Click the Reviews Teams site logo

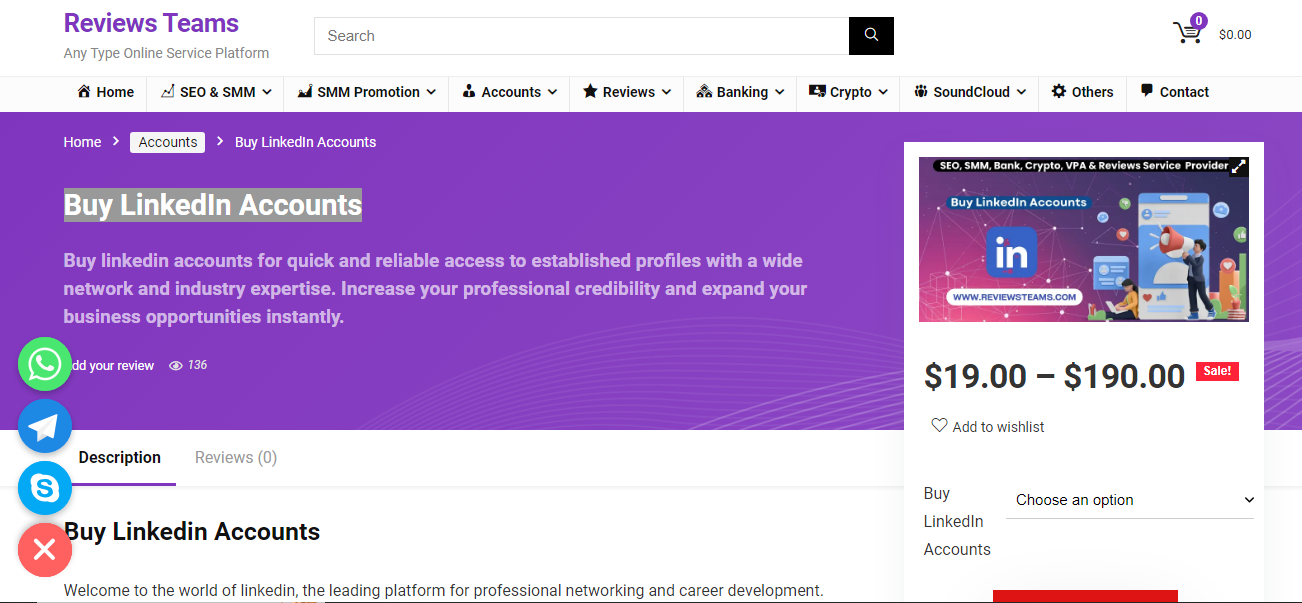coord(151,23)
